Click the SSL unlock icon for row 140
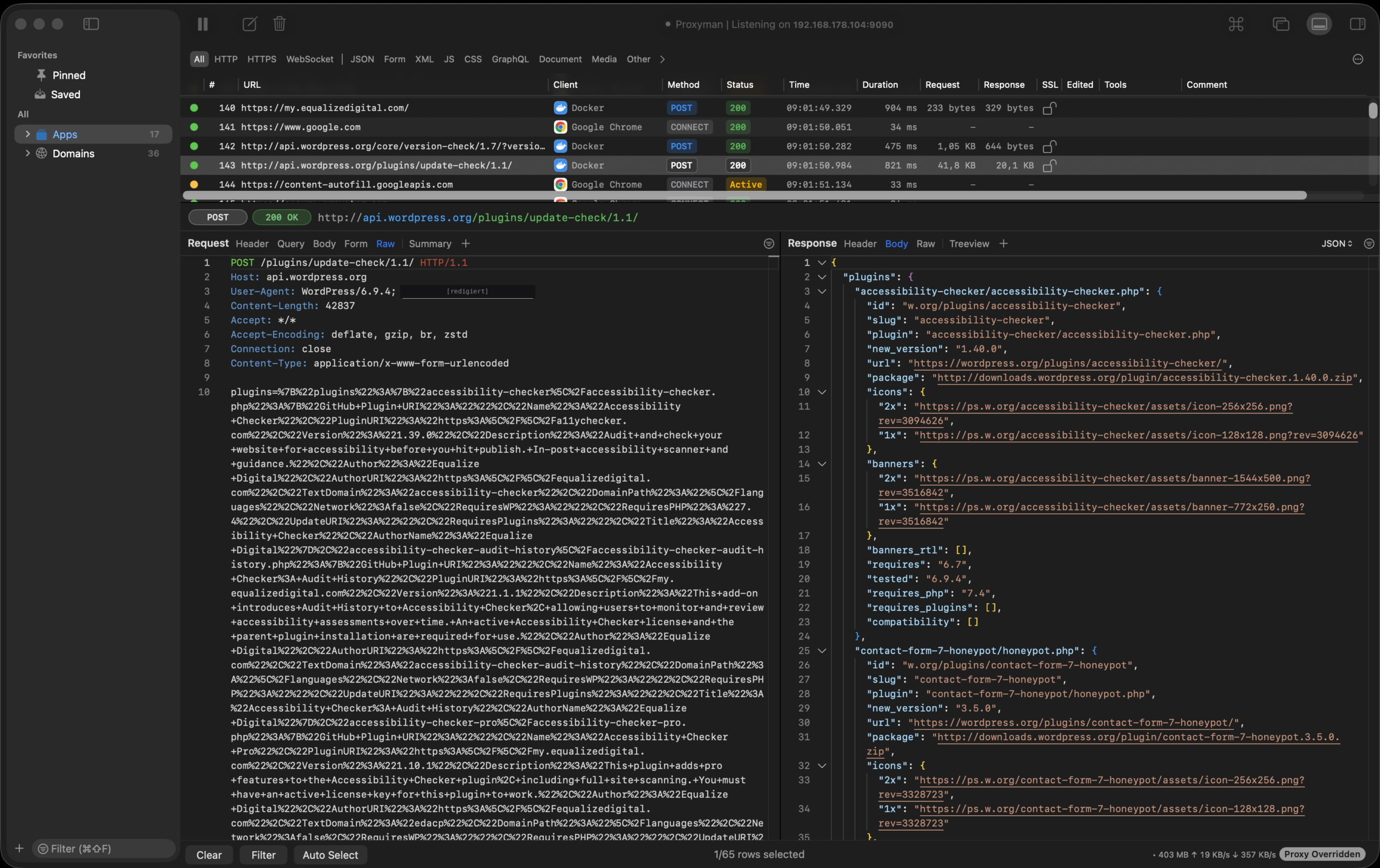The image size is (1380, 868). point(1050,108)
